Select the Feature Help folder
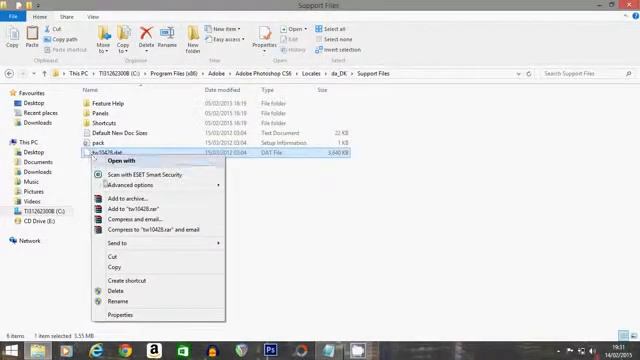This screenshot has height=360, width=640. point(108,104)
